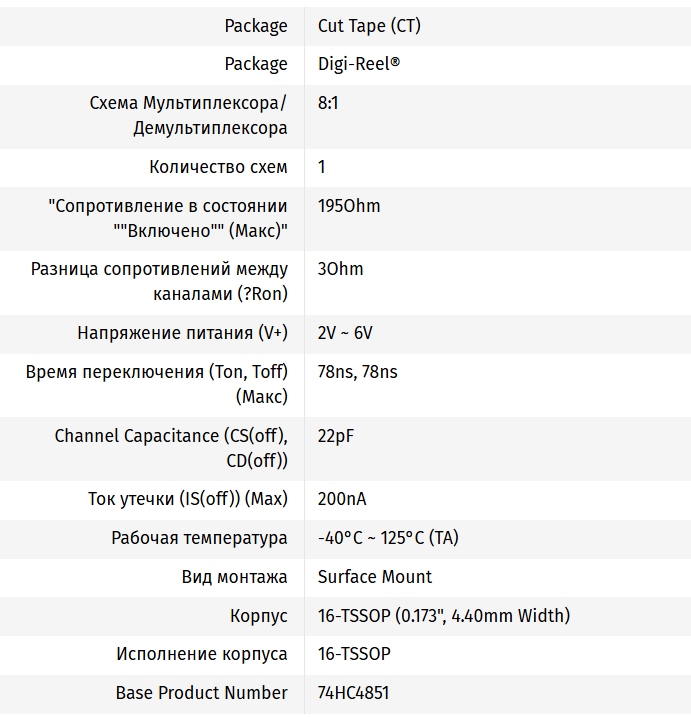Click the Схема Мультиплексора/Демультиплексора label
691x717 pixels.
coord(188,116)
